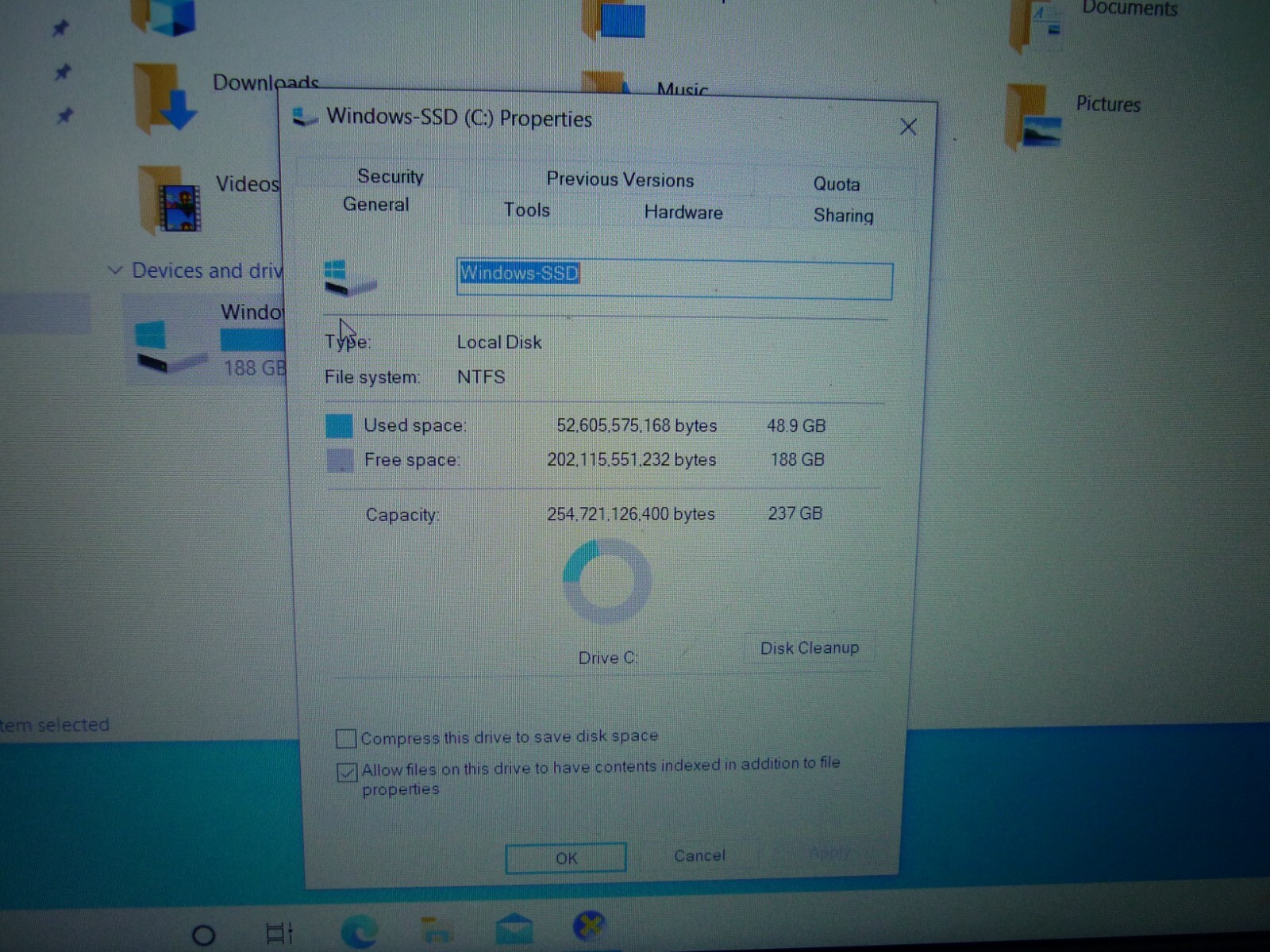The width and height of the screenshot is (1270, 952).
Task: Open the Mail app from taskbar
Action: click(x=514, y=929)
